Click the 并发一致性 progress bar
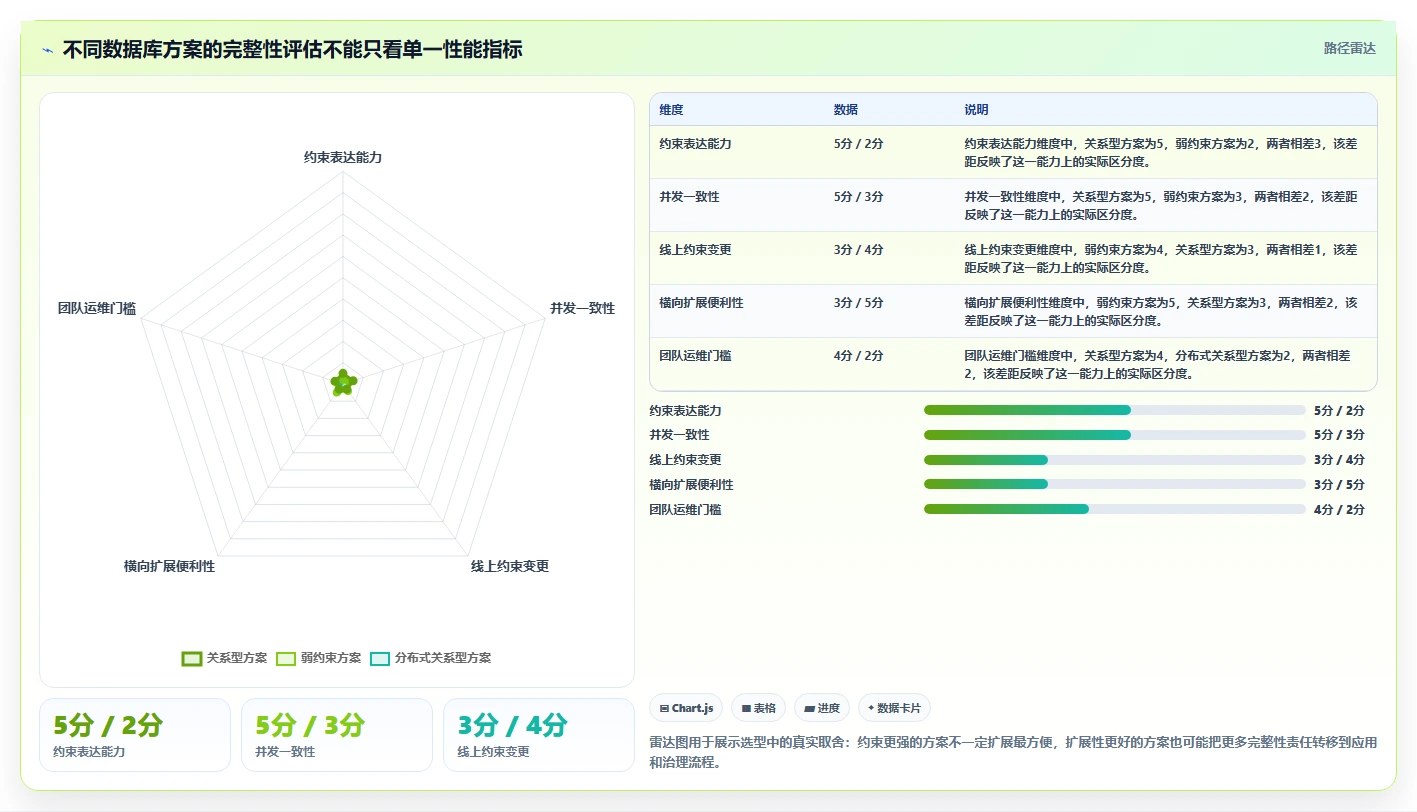Viewport: 1417px width, 812px height. click(1115, 435)
